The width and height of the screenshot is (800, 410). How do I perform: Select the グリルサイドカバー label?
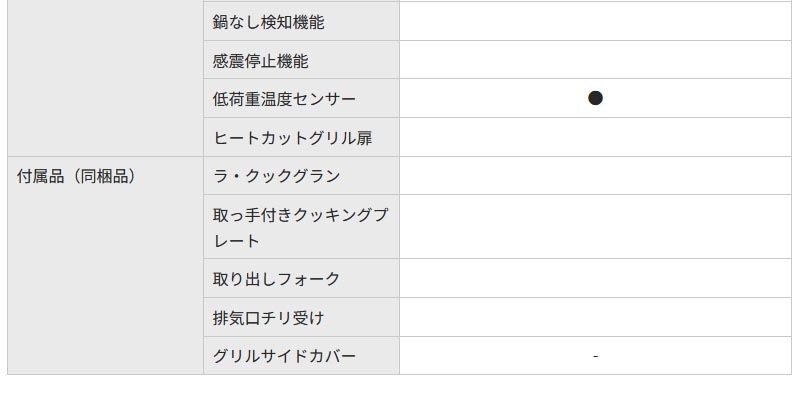284,356
